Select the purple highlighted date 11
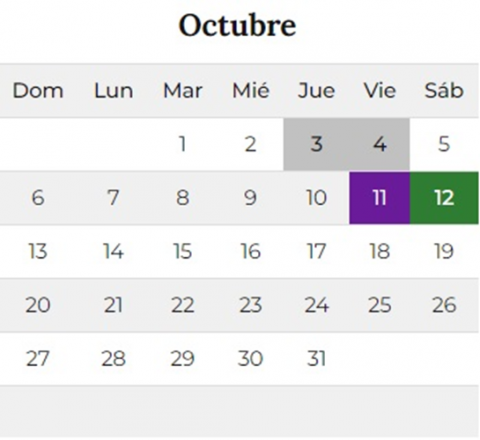Screen dimensions: 480x440 380,198
